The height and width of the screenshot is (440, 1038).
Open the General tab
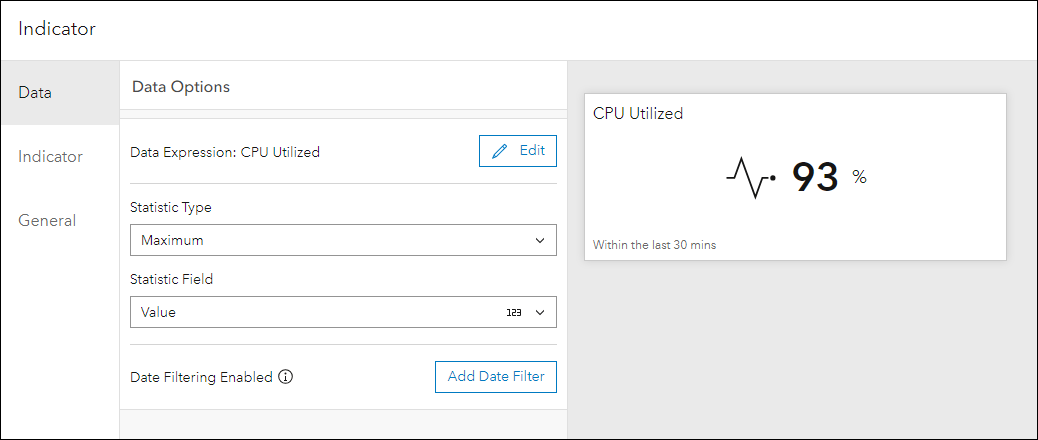47,220
